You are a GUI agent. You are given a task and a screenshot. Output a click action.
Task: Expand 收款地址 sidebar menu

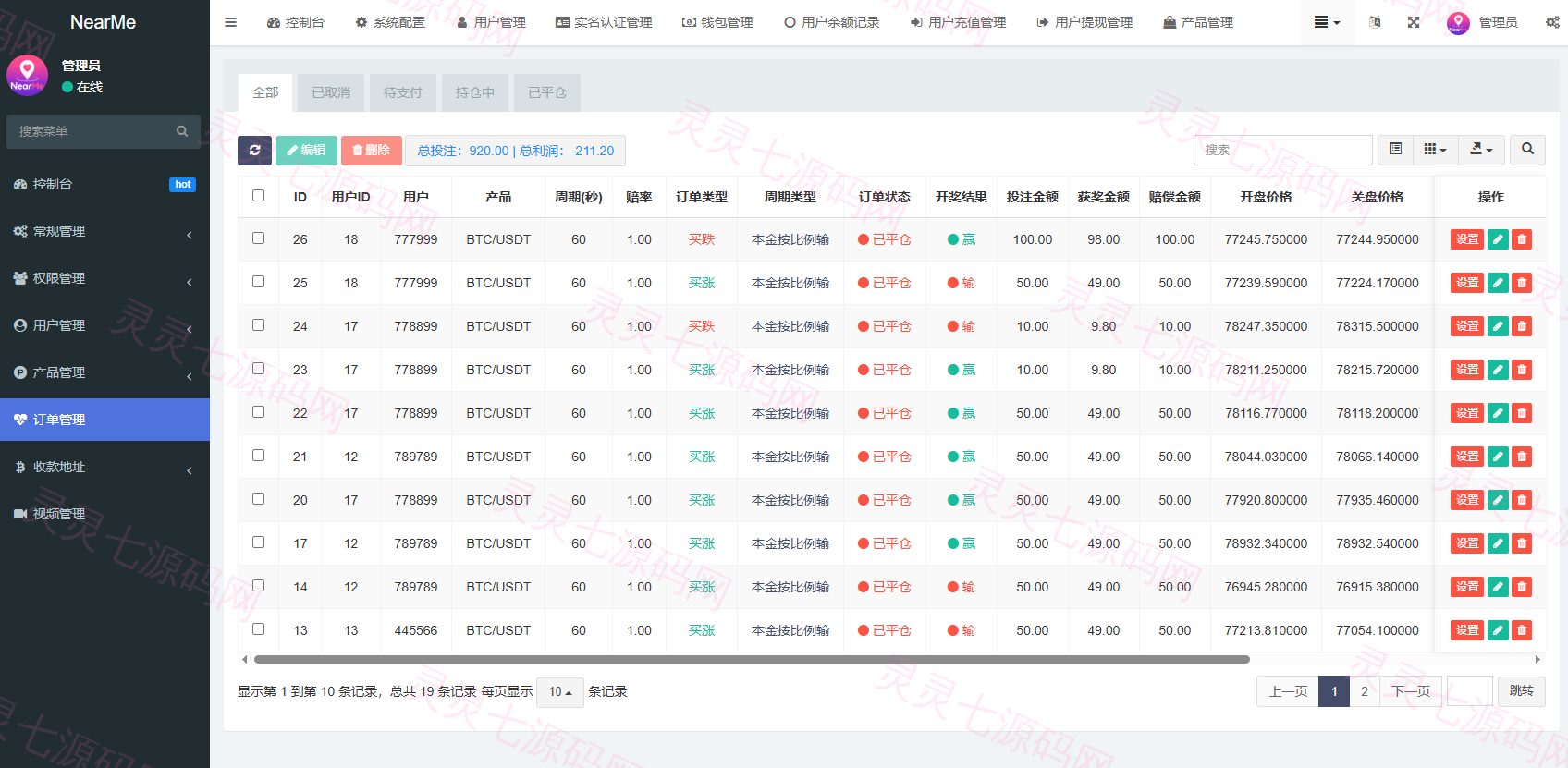pyautogui.click(x=104, y=467)
